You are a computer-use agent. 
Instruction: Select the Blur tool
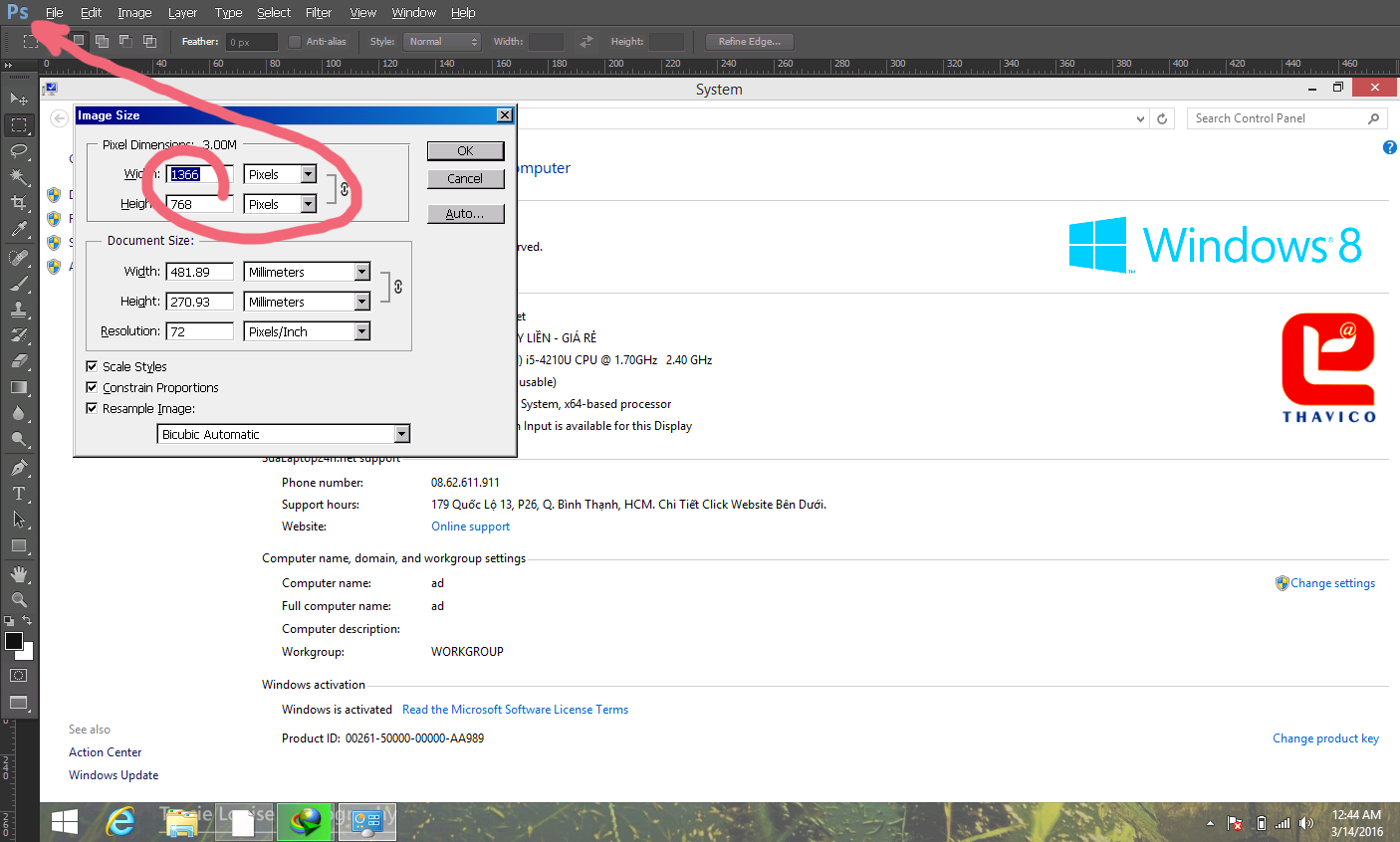click(x=19, y=413)
